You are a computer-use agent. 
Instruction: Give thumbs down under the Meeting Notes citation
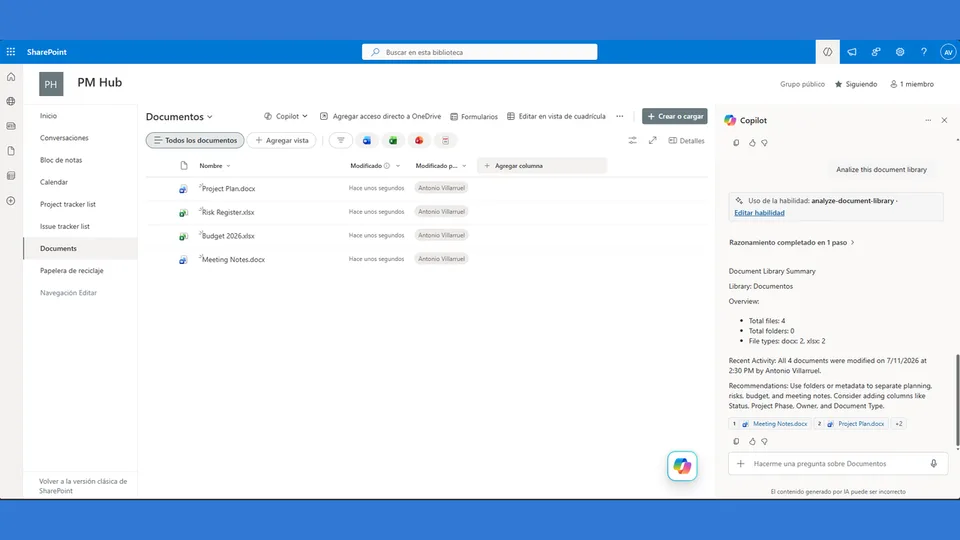[x=764, y=441]
